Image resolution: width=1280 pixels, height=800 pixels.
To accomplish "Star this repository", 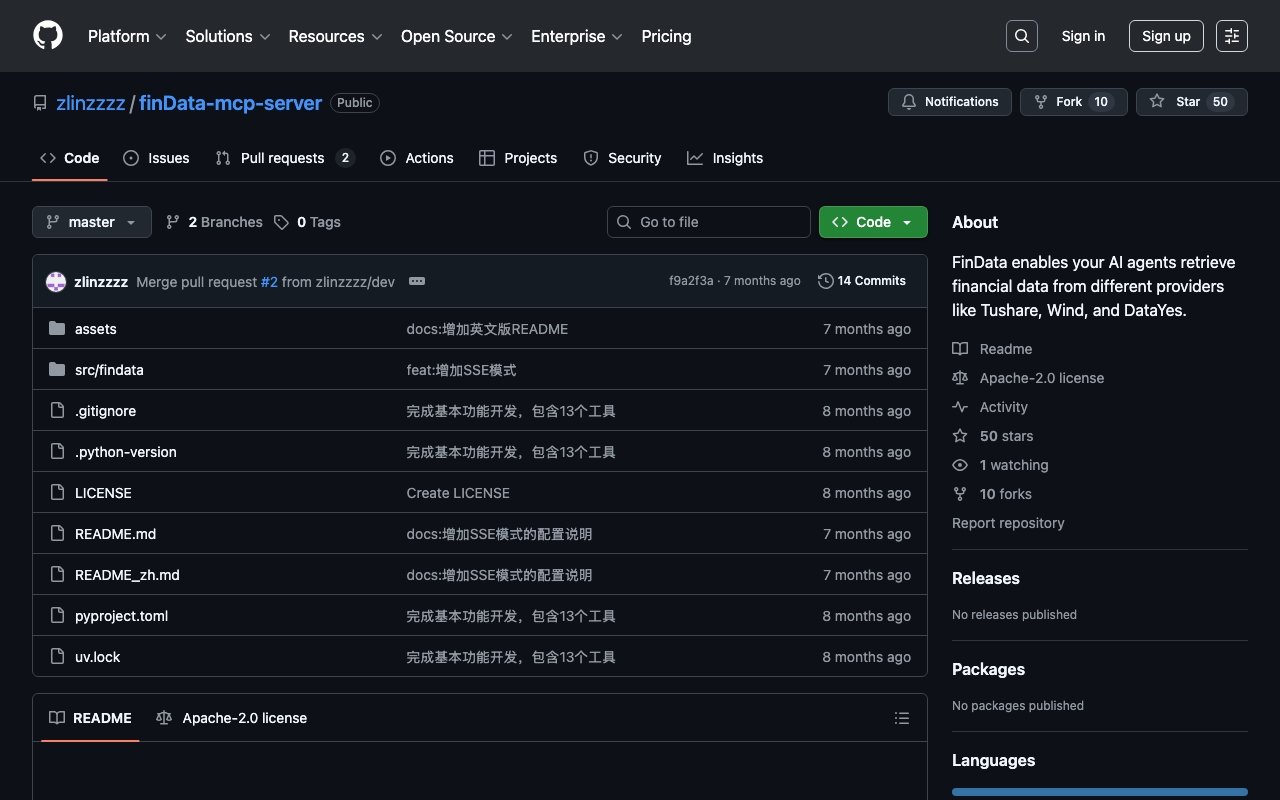I will [1190, 102].
